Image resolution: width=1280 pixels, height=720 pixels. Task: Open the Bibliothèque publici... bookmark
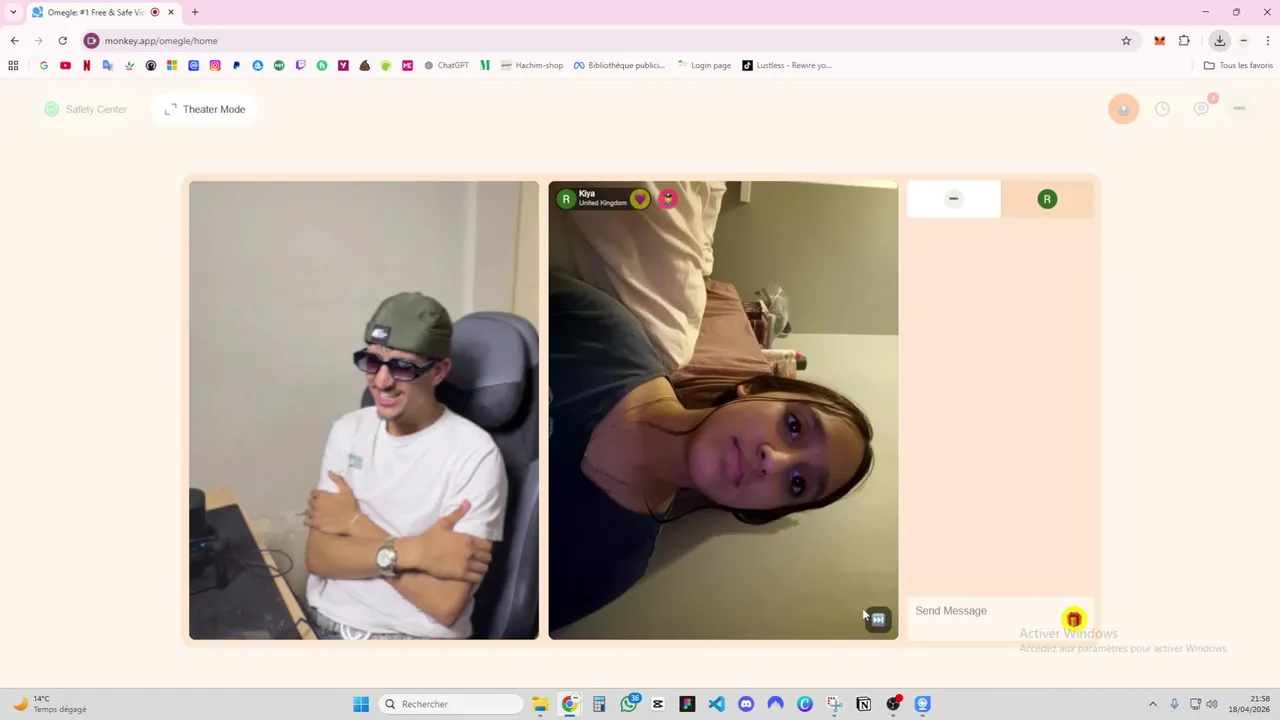[x=618, y=65]
